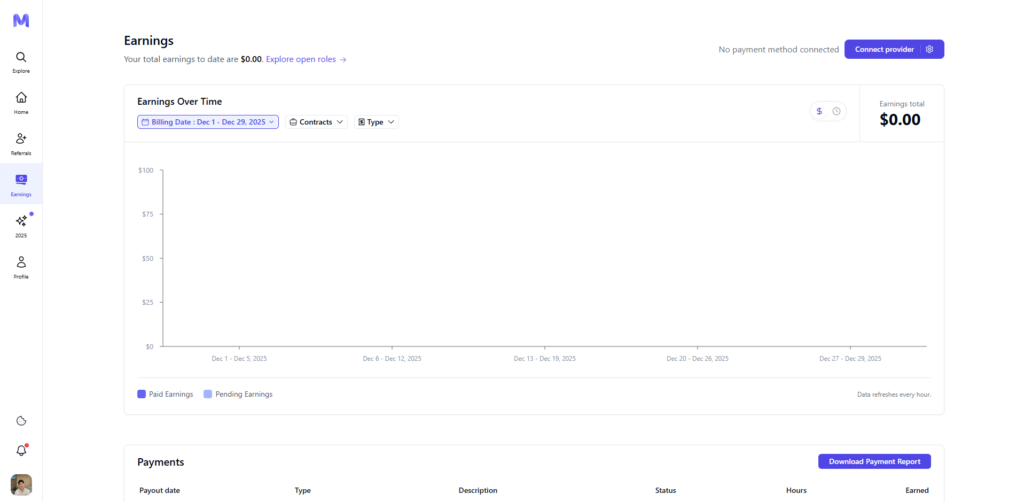Viewport: 1024px width, 502px height.
Task: Switch chart to hours clock view
Action: pos(836,111)
